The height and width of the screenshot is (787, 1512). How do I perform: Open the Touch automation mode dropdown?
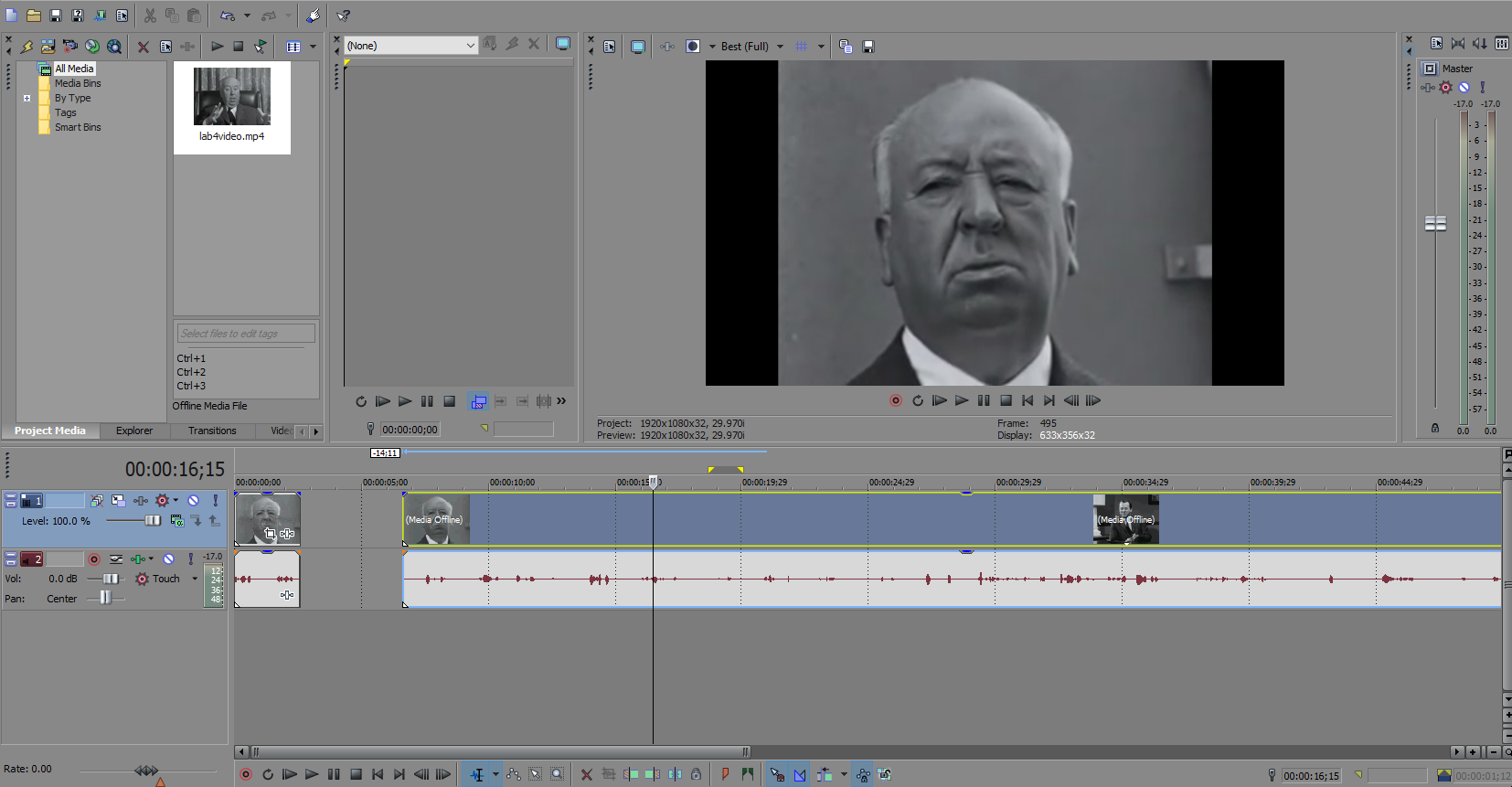194,579
